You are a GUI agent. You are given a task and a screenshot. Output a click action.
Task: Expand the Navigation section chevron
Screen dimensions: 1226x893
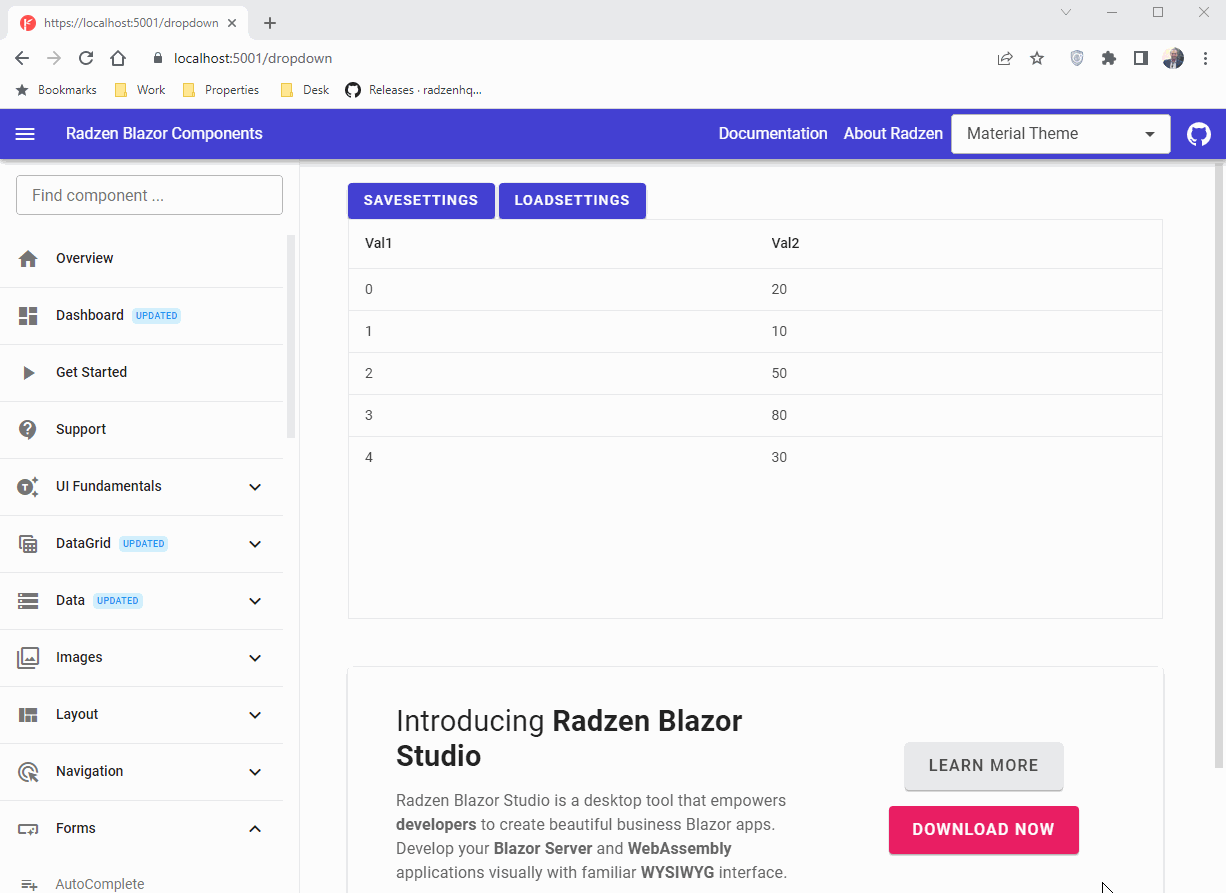[255, 772]
